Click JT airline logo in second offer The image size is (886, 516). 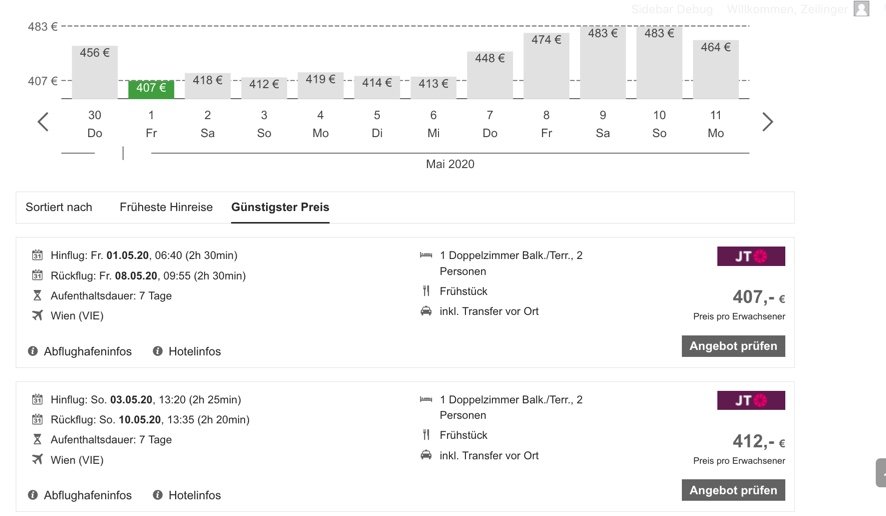(x=751, y=400)
